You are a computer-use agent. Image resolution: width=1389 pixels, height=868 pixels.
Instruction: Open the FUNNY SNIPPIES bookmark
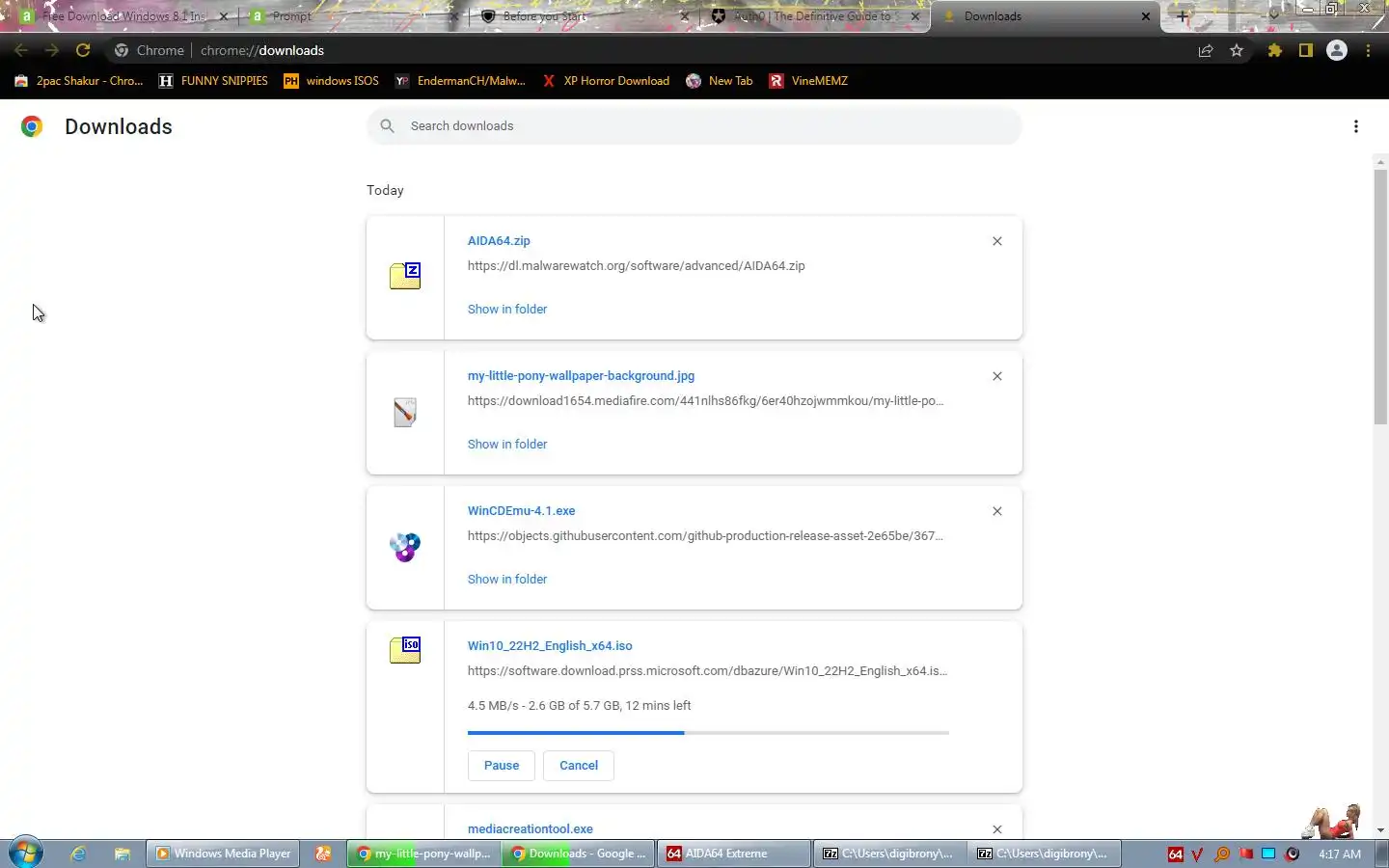coord(213,81)
